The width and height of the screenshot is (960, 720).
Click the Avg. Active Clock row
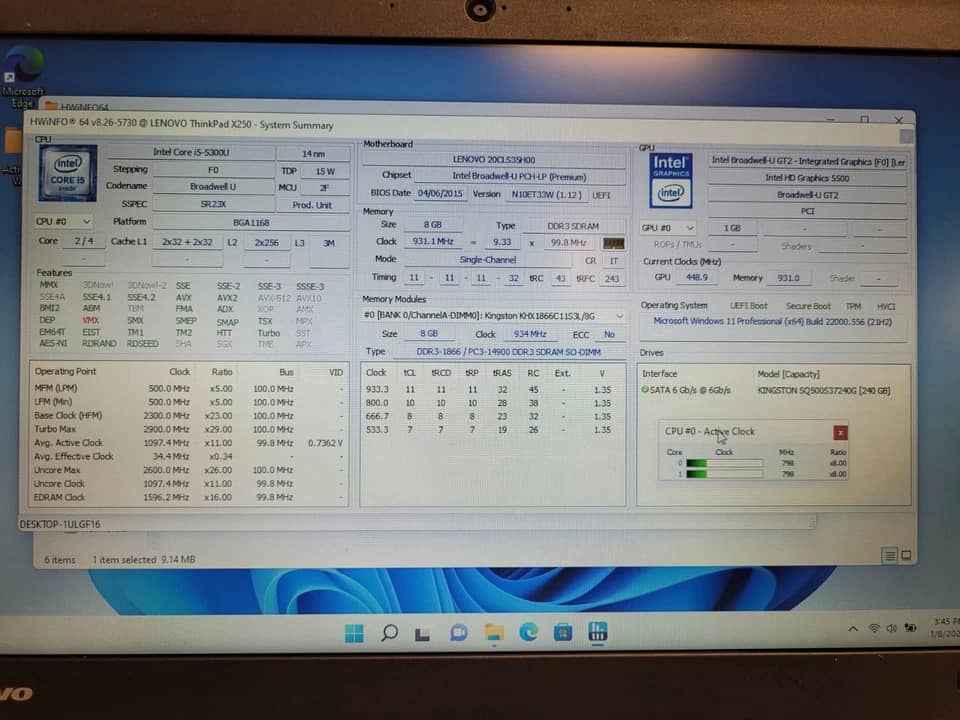coord(188,443)
